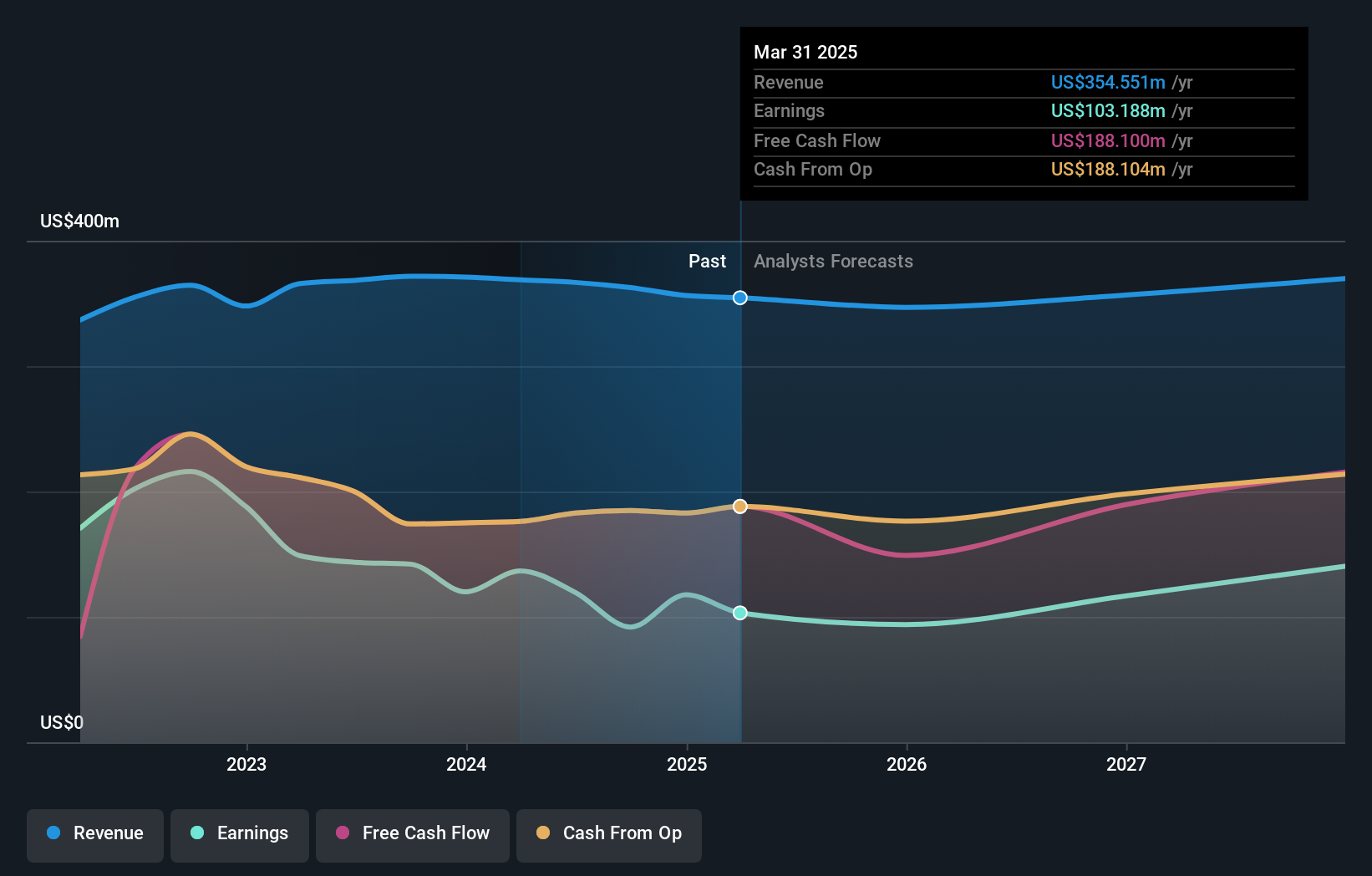Image resolution: width=1372 pixels, height=876 pixels.
Task: Toggle the Earnings series in the legend
Action: (x=240, y=833)
